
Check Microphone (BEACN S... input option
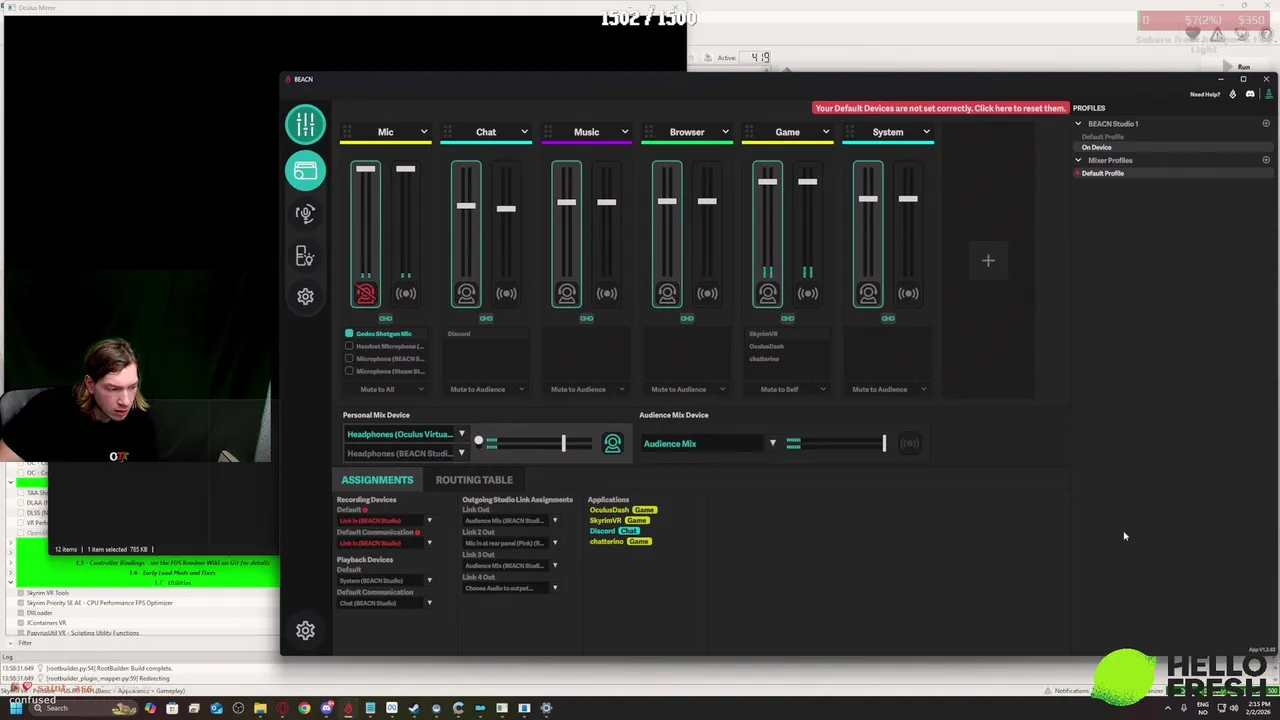point(349,359)
